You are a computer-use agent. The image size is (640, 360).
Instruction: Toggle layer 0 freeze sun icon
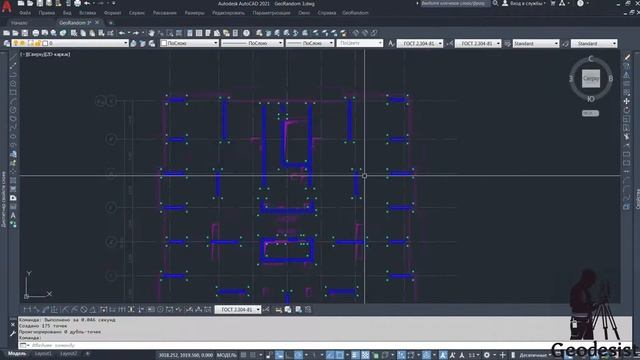tap(23, 43)
